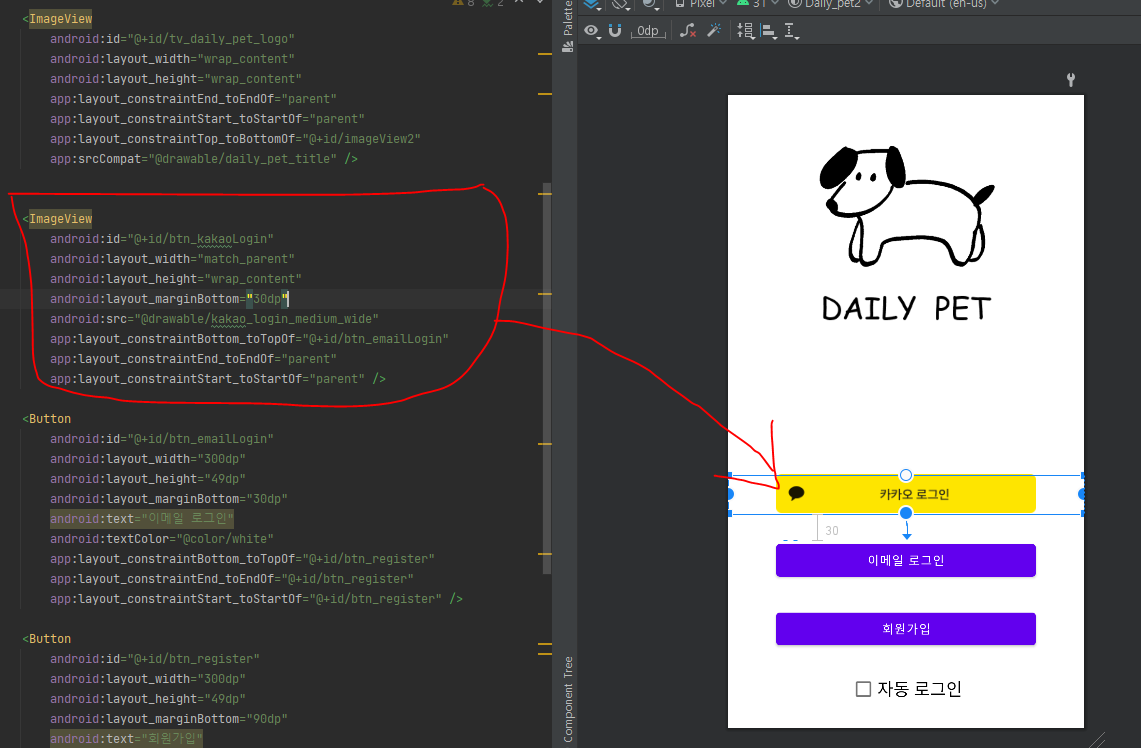Image resolution: width=1141 pixels, height=748 pixels.
Task: Click the bottom constraint handle of kakao image
Action: [905, 513]
